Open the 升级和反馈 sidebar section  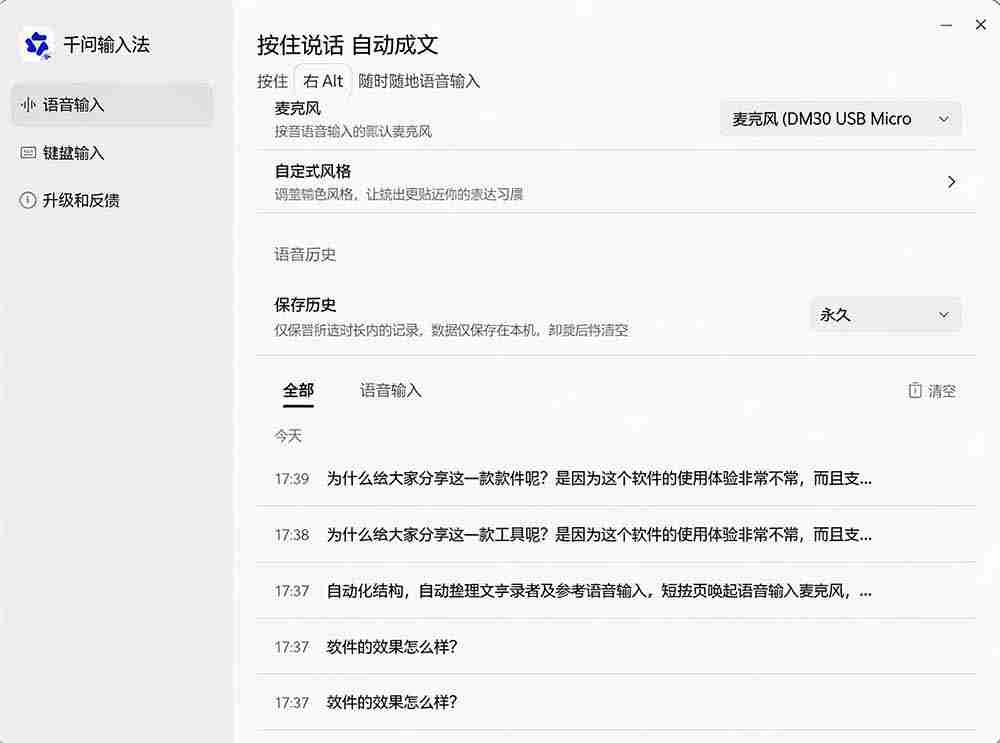[112, 200]
